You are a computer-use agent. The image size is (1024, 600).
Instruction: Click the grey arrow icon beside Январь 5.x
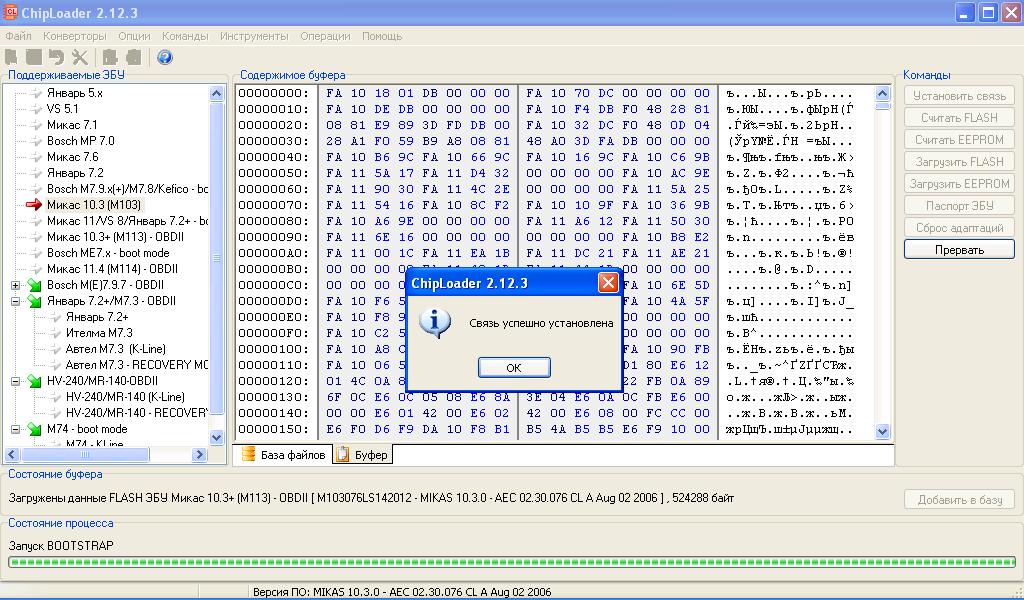[x=36, y=93]
